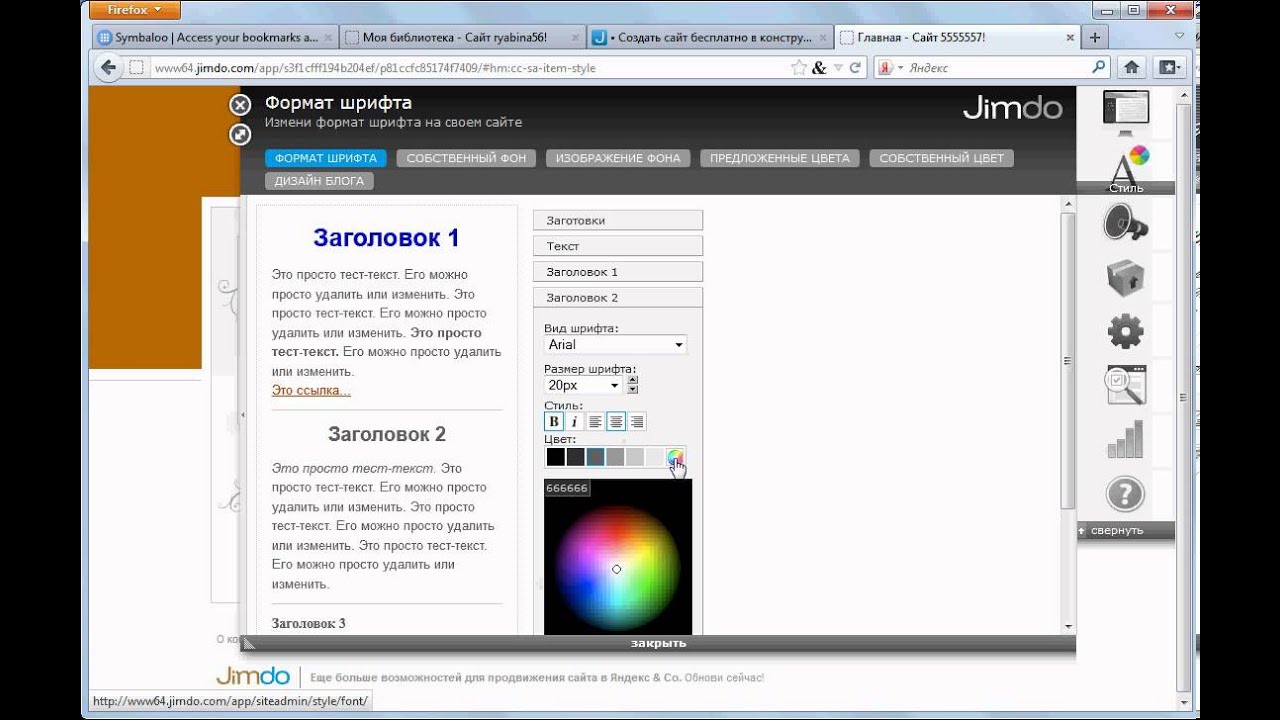This screenshot has width=1280, height=720.
Task: Open the gear settings icon in sidebar
Action: [1126, 331]
